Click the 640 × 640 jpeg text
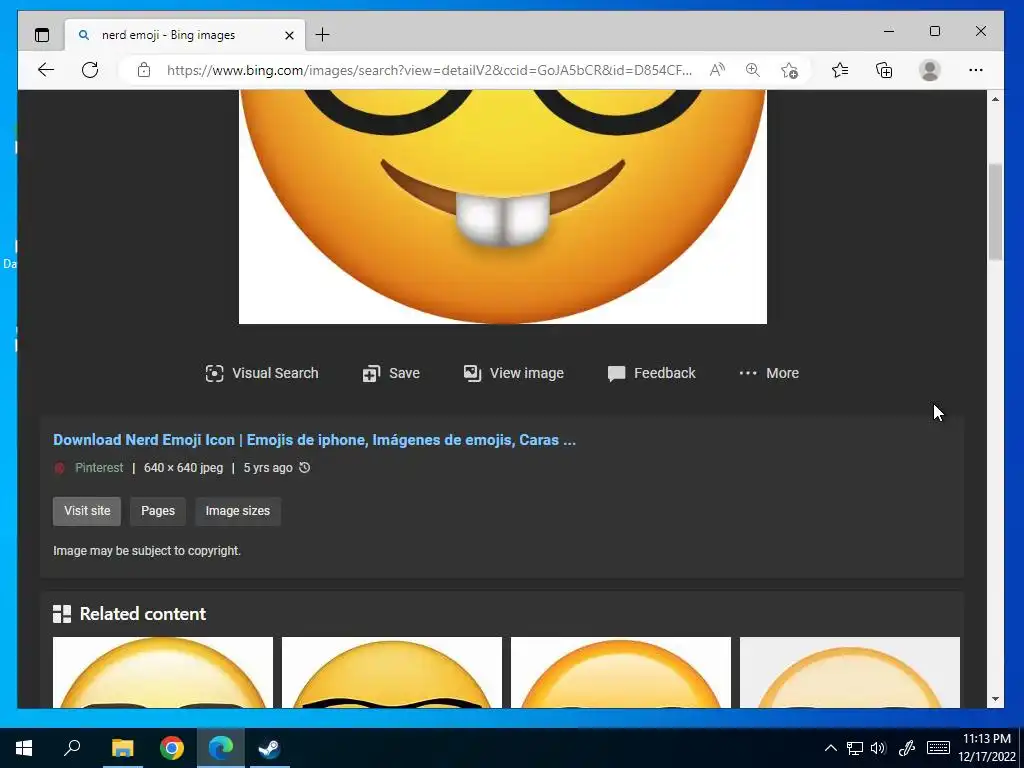Image resolution: width=1024 pixels, height=768 pixels. coord(184,468)
